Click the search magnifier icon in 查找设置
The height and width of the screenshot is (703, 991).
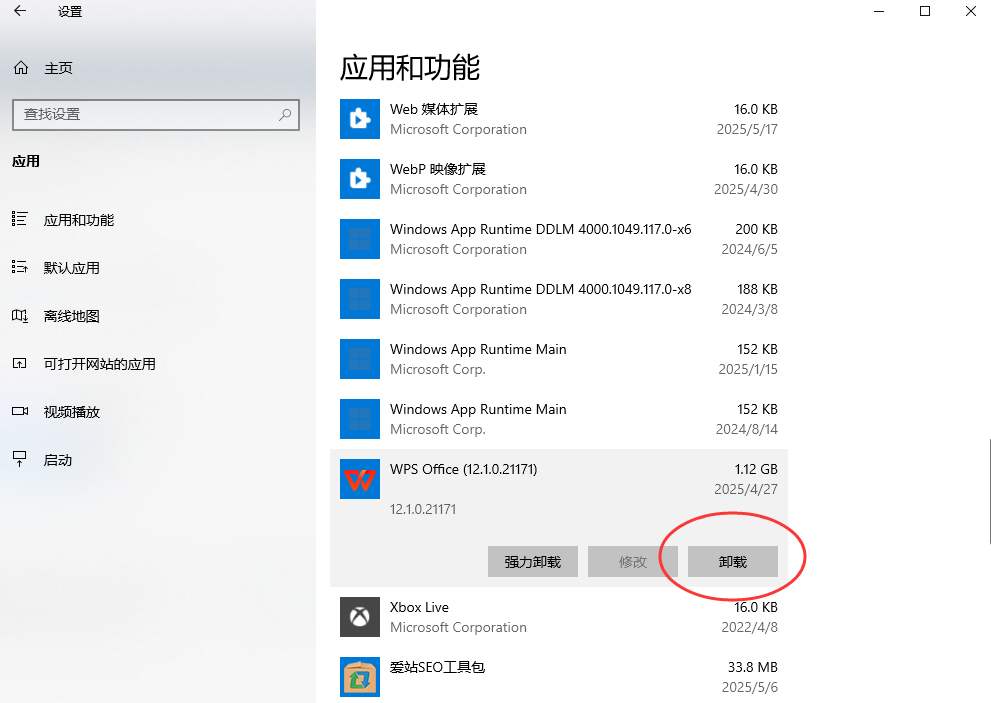coord(285,114)
